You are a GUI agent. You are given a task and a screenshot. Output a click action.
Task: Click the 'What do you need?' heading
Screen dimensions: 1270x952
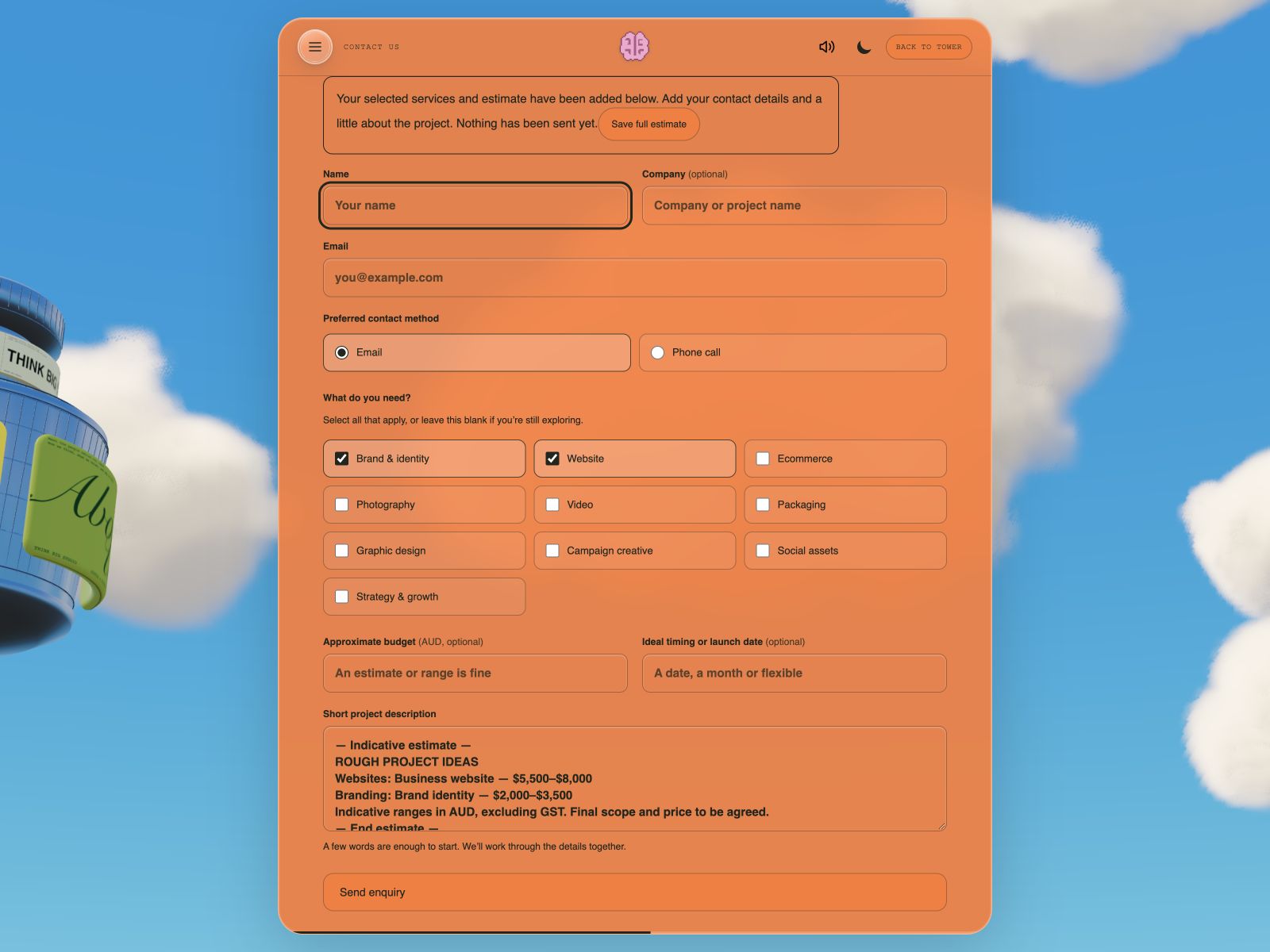click(x=367, y=397)
